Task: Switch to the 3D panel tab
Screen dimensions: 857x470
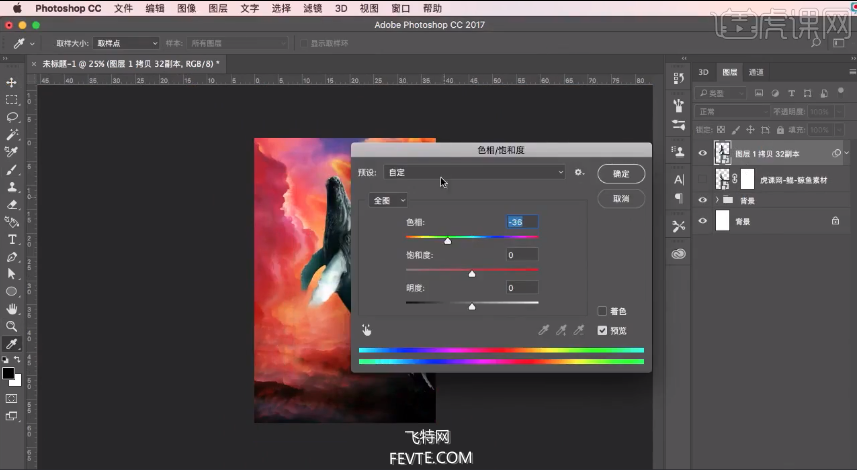Action: pyautogui.click(x=703, y=72)
